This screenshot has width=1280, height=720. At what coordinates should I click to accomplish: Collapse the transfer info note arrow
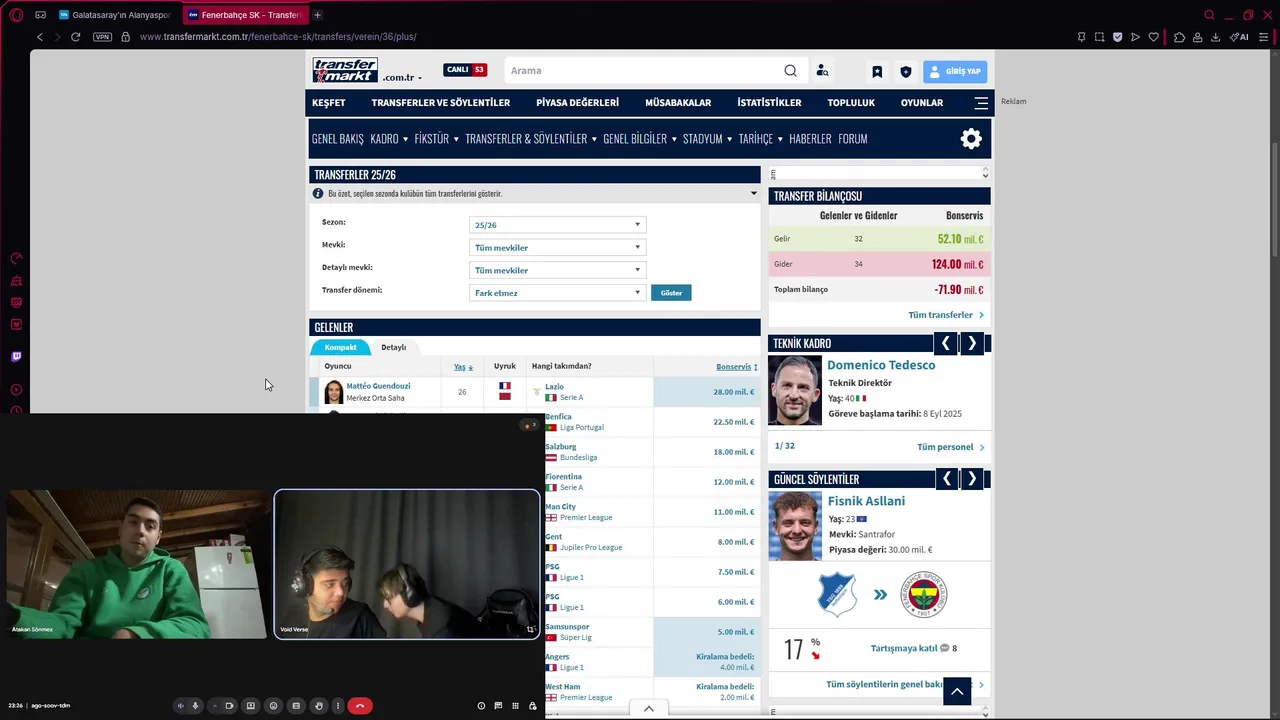[754, 193]
